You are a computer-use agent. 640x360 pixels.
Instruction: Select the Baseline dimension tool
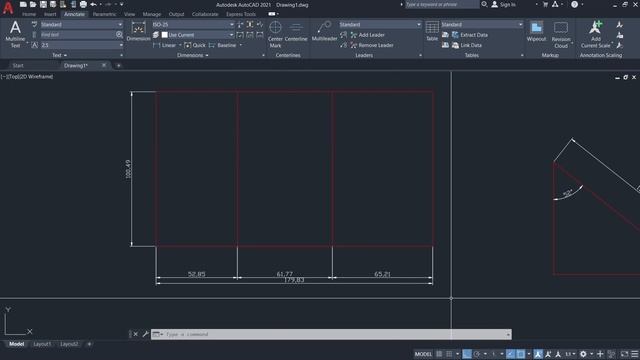pos(223,45)
